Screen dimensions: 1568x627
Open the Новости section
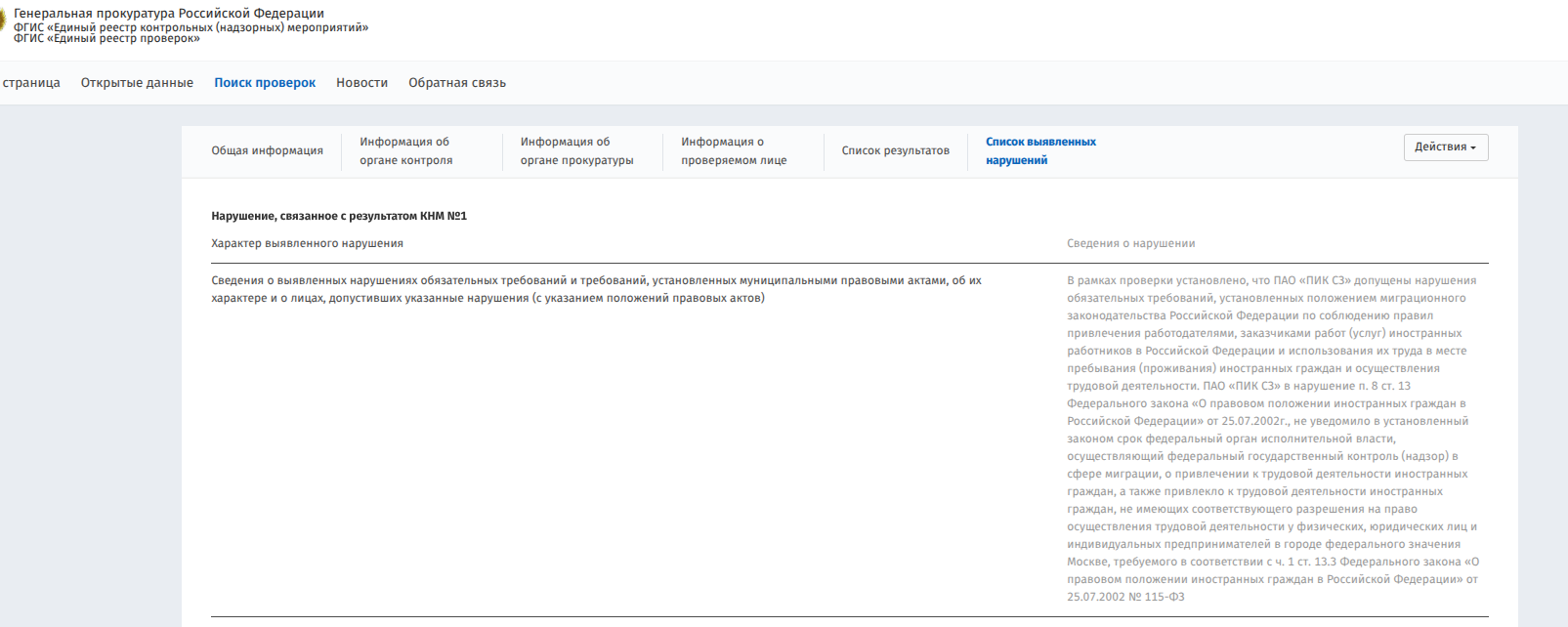[361, 83]
